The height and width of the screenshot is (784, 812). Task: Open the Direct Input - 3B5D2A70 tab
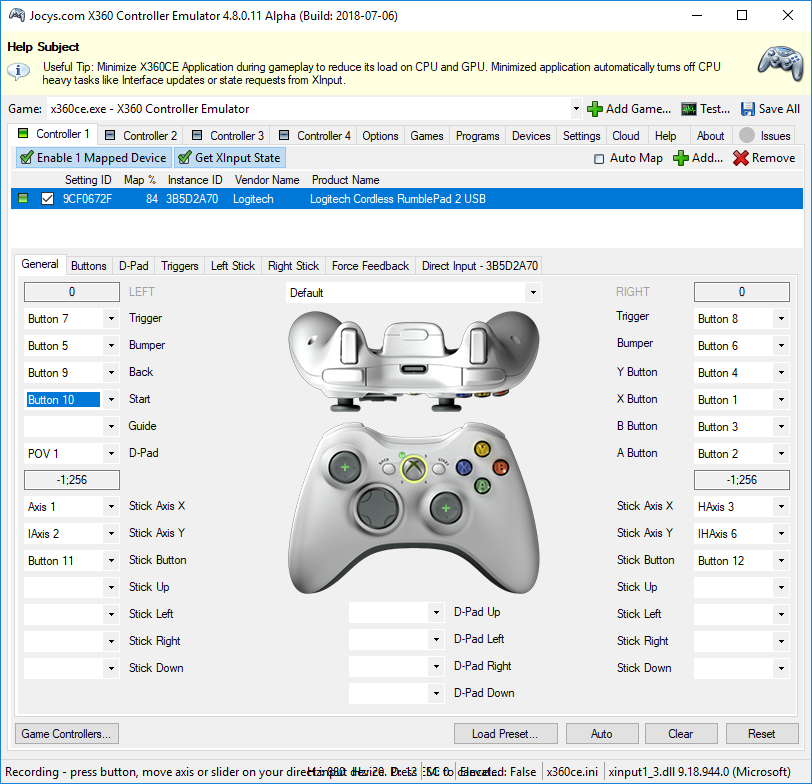[480, 266]
